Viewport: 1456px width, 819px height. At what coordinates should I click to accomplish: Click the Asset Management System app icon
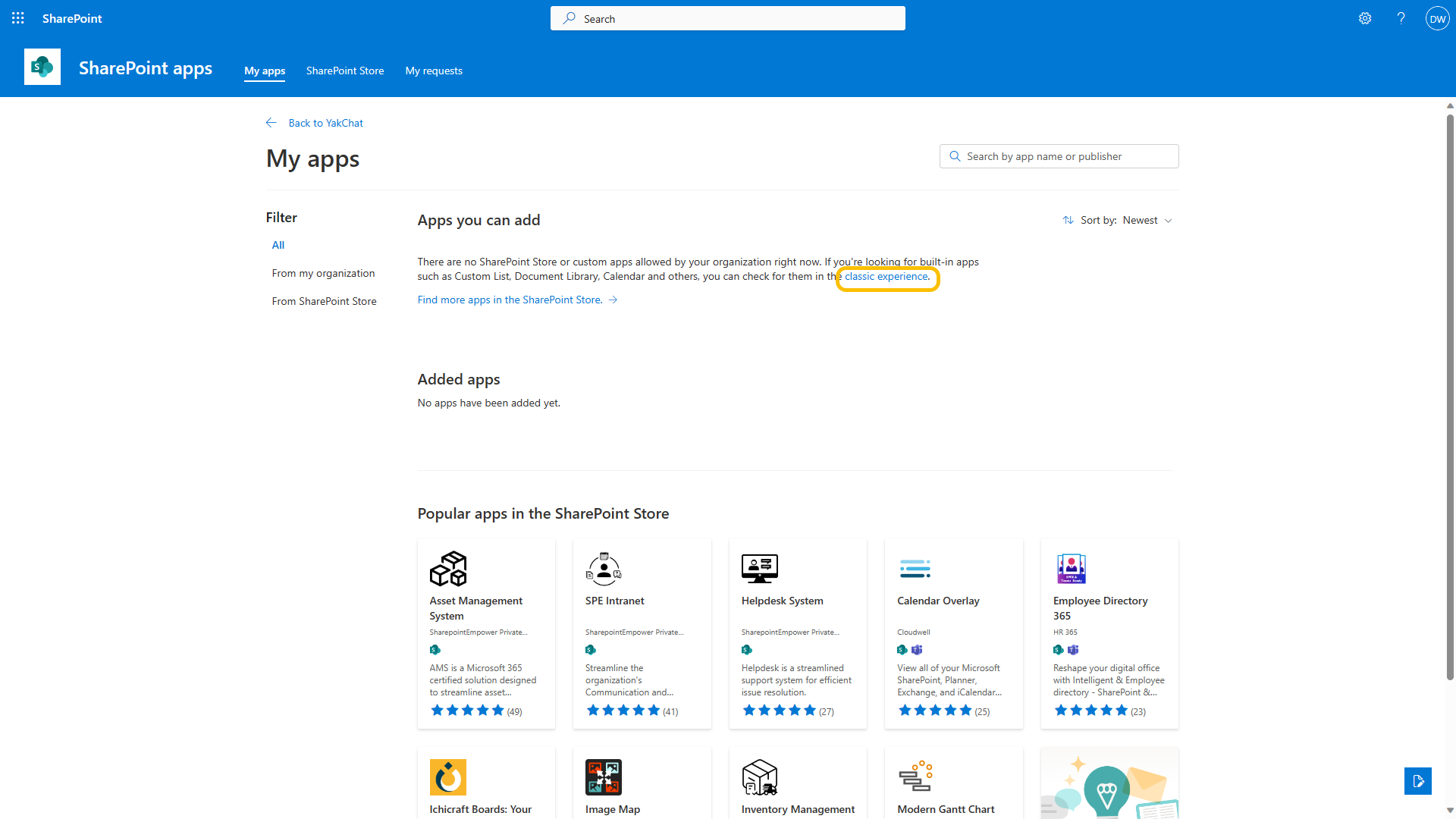[x=448, y=569]
